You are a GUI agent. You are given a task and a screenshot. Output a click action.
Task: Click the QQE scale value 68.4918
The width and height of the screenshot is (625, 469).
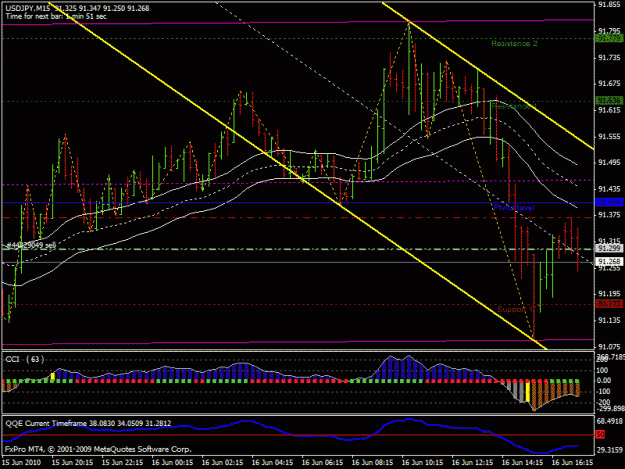coord(610,421)
